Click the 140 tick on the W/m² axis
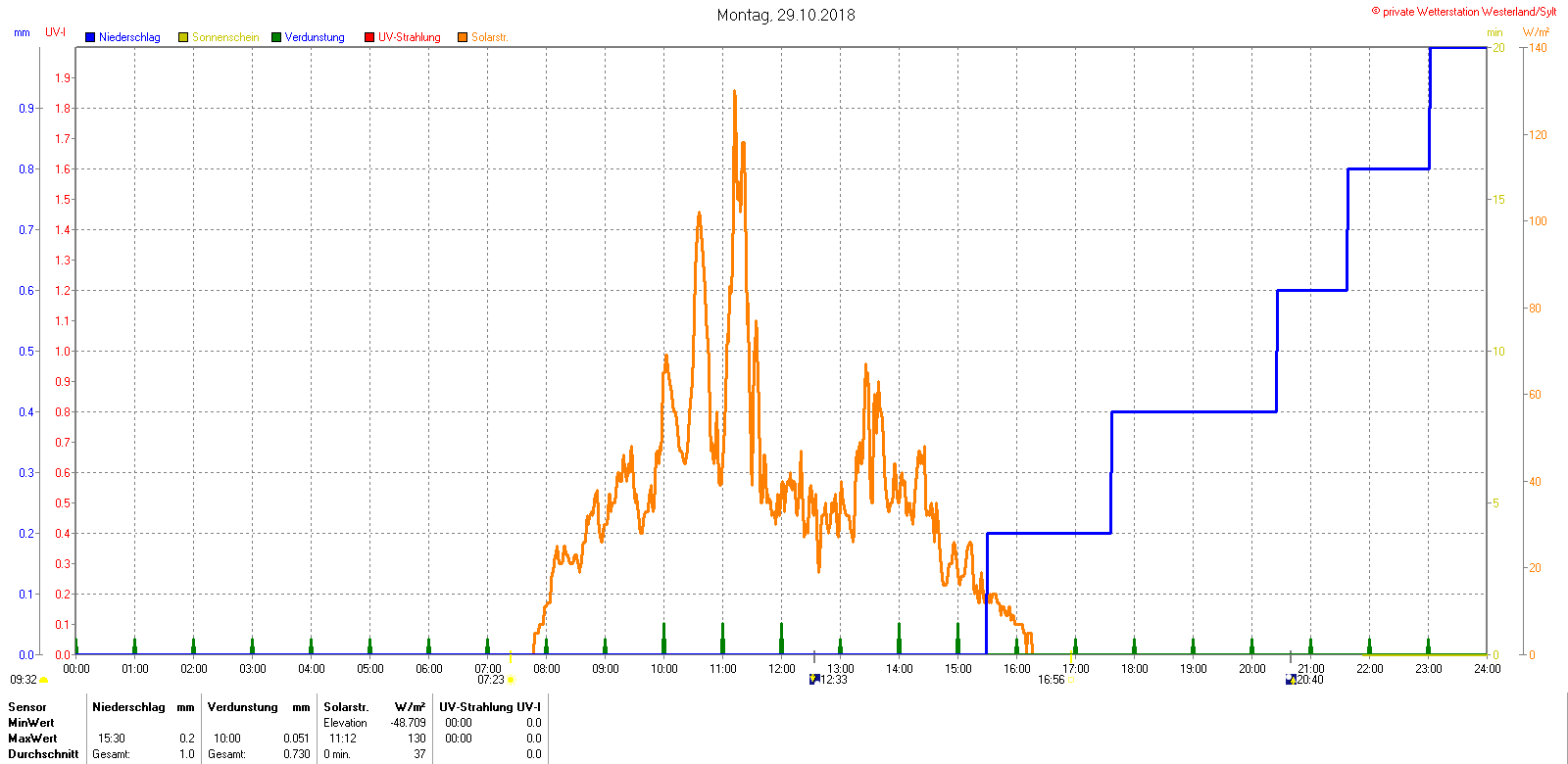Image resolution: width=1568 pixels, height=764 pixels. coord(1539,48)
